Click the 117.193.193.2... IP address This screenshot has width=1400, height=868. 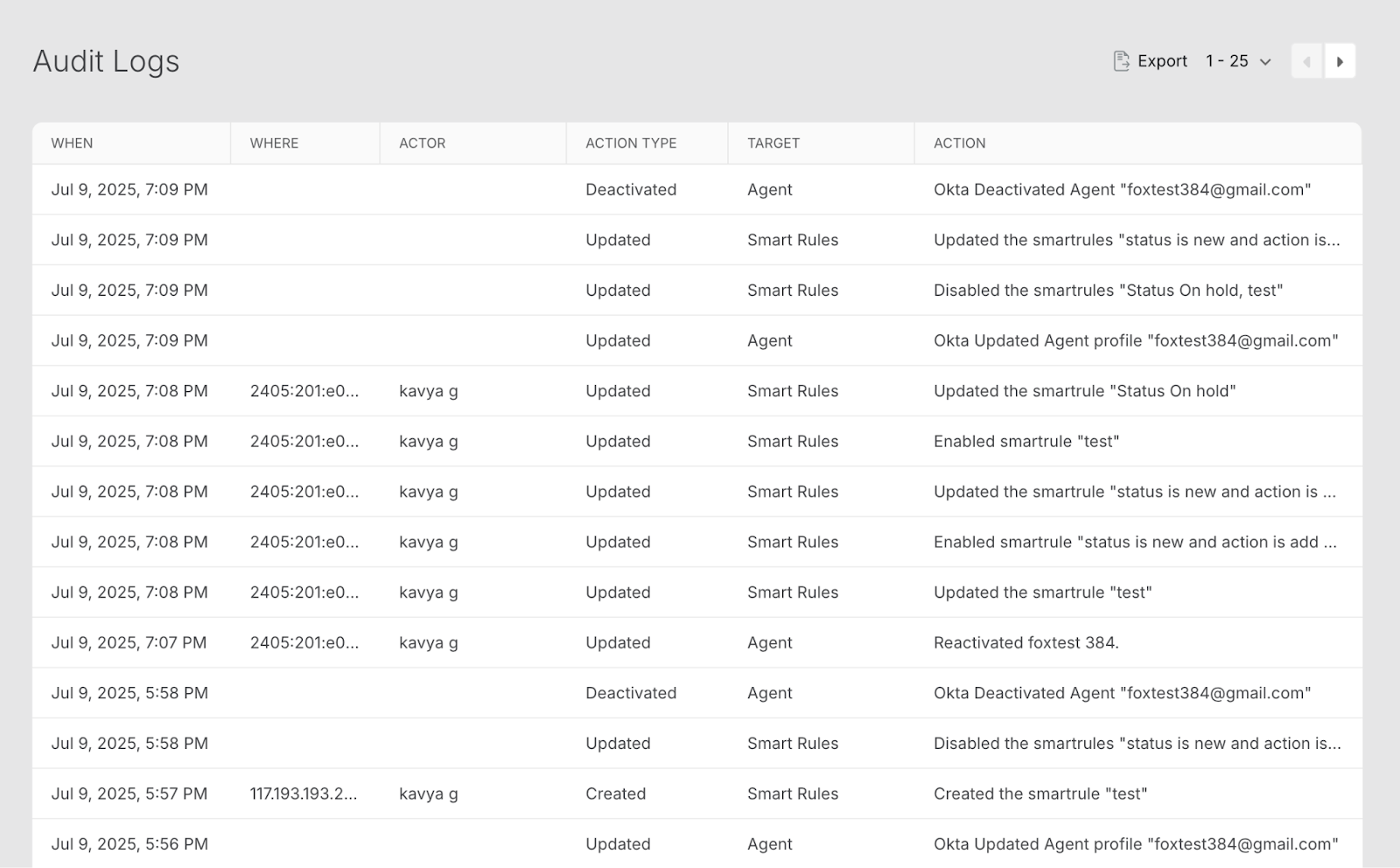[304, 794]
